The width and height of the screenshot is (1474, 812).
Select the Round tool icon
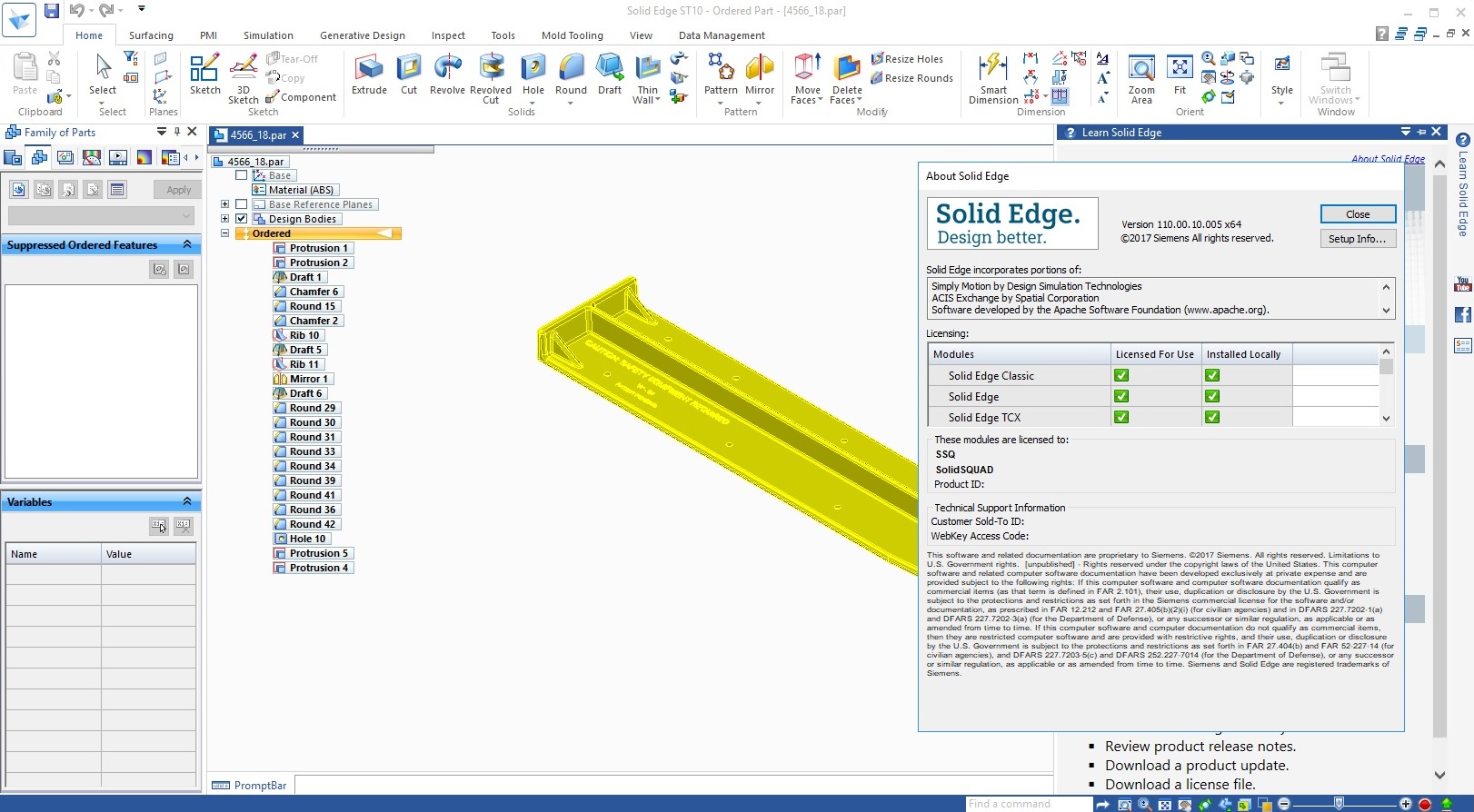(571, 74)
